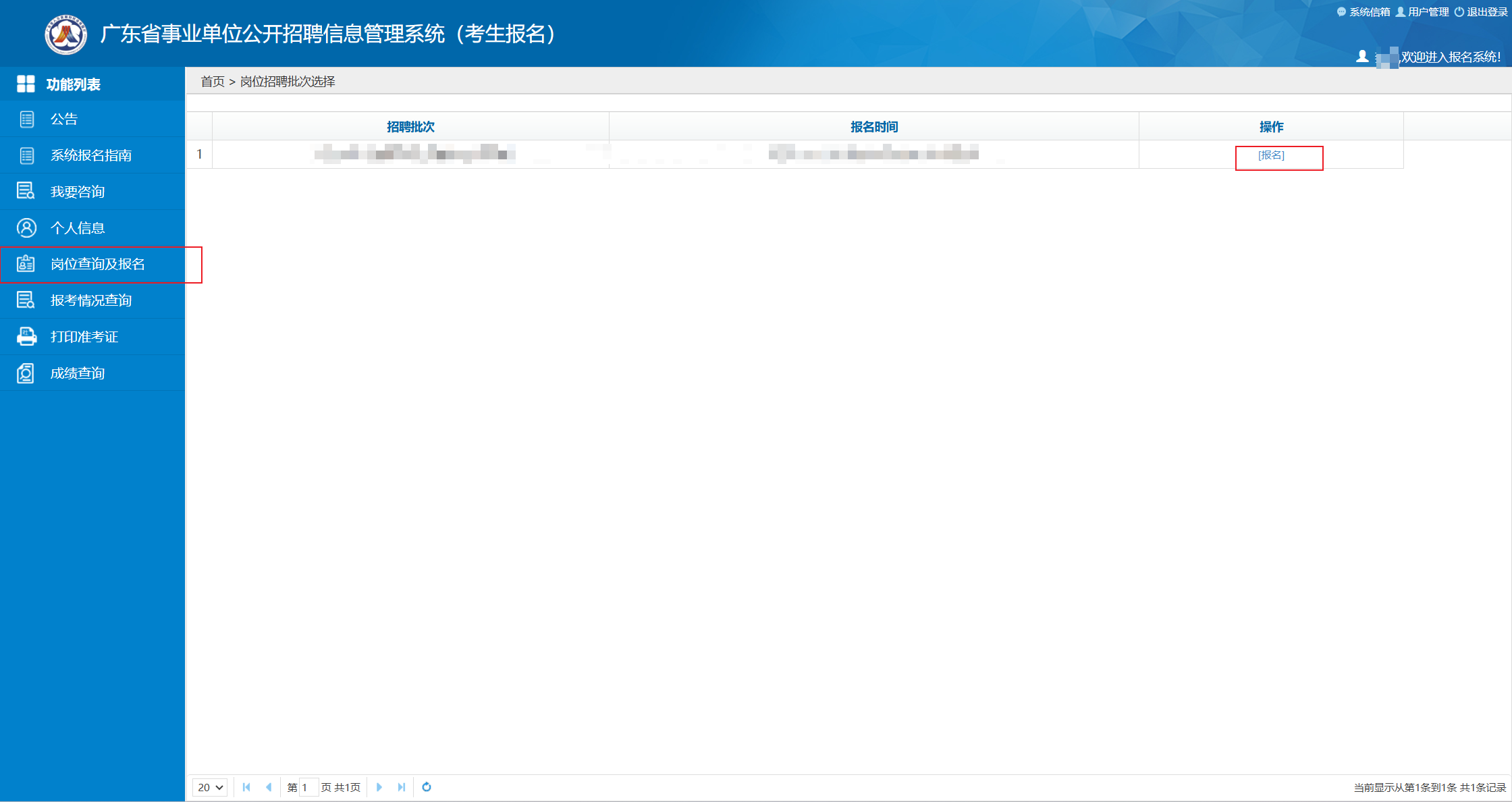1512x802 pixels.
Task: Open 系统信箱 in the header
Action: tap(1369, 12)
